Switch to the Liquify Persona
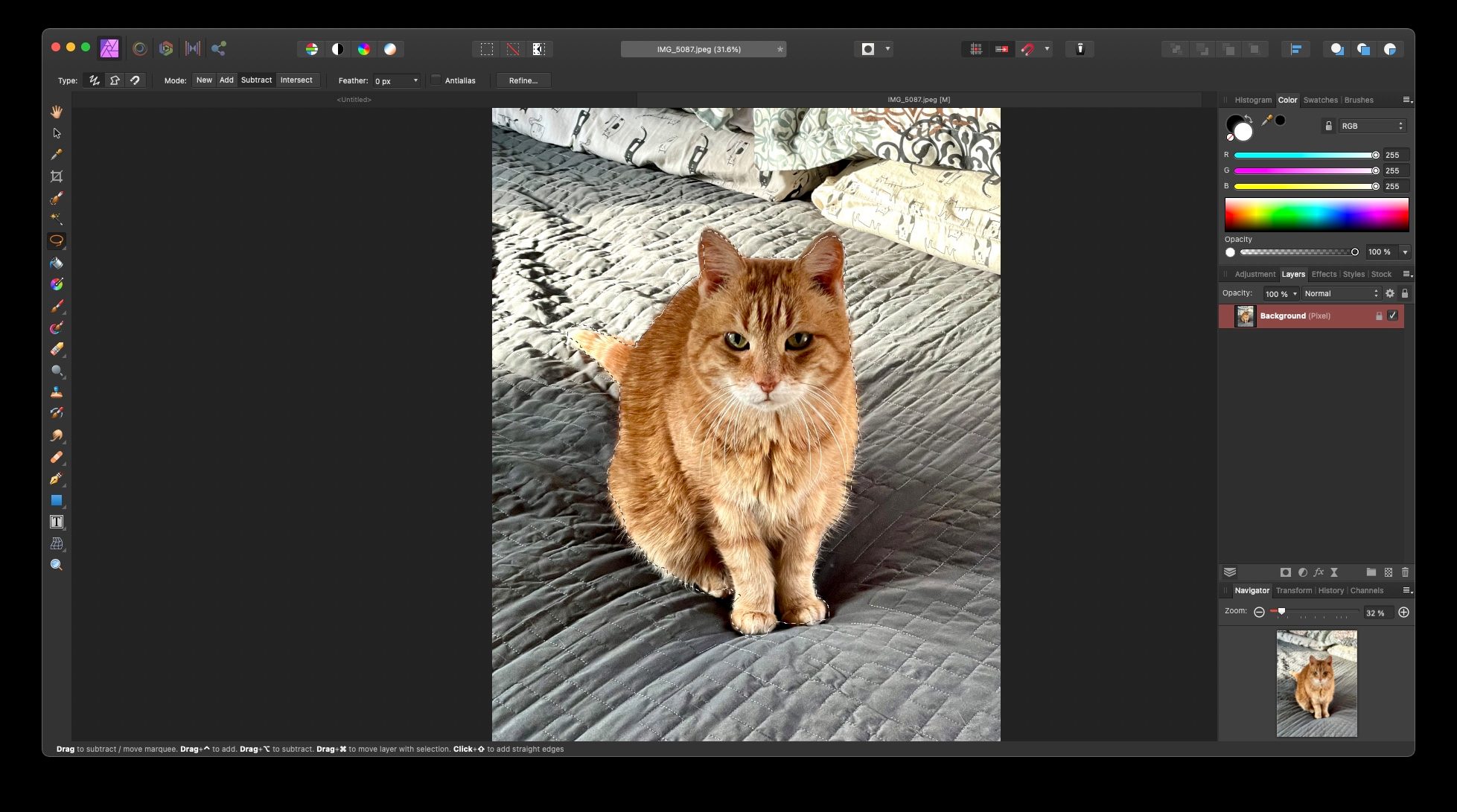This screenshot has width=1457, height=812. (x=139, y=48)
